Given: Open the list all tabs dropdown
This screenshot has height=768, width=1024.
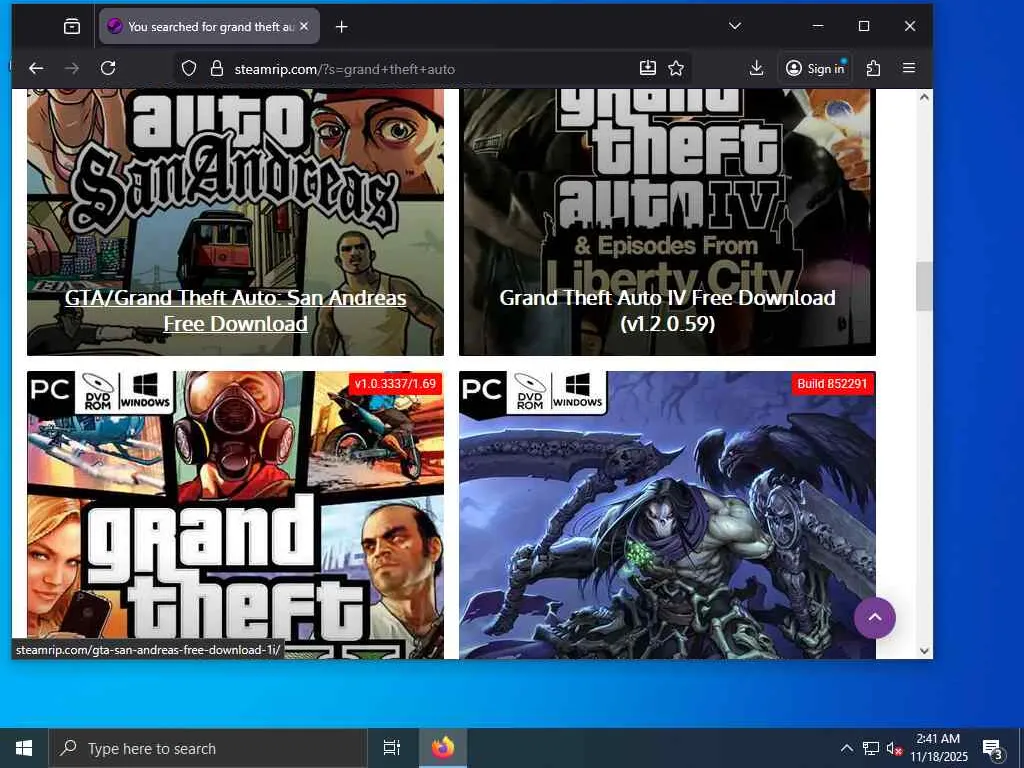Looking at the screenshot, I should click(x=735, y=26).
